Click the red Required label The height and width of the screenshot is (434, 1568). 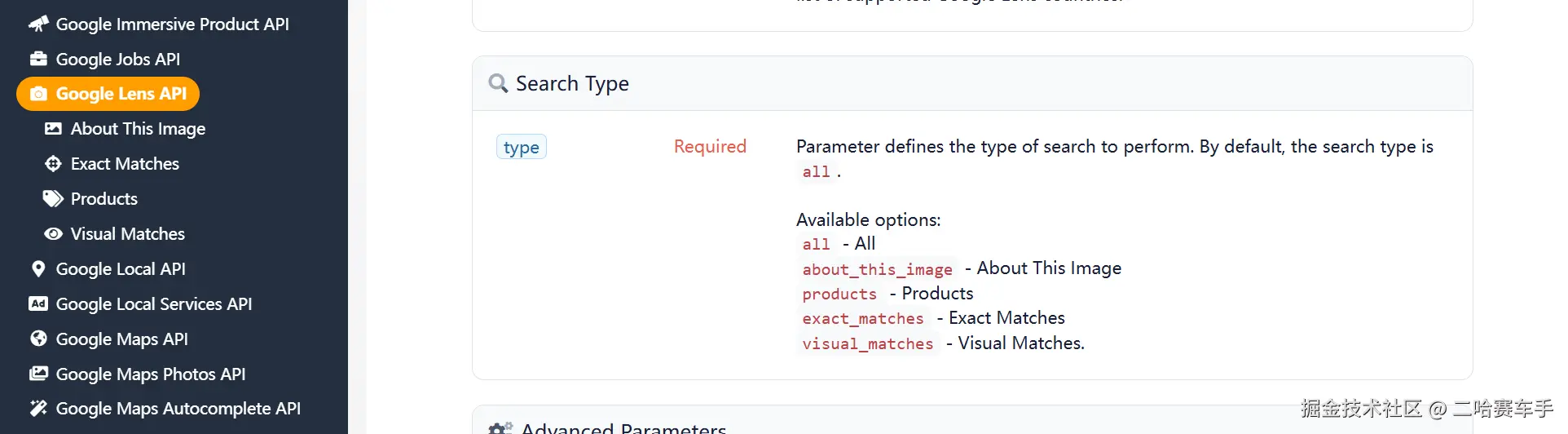[x=710, y=147]
